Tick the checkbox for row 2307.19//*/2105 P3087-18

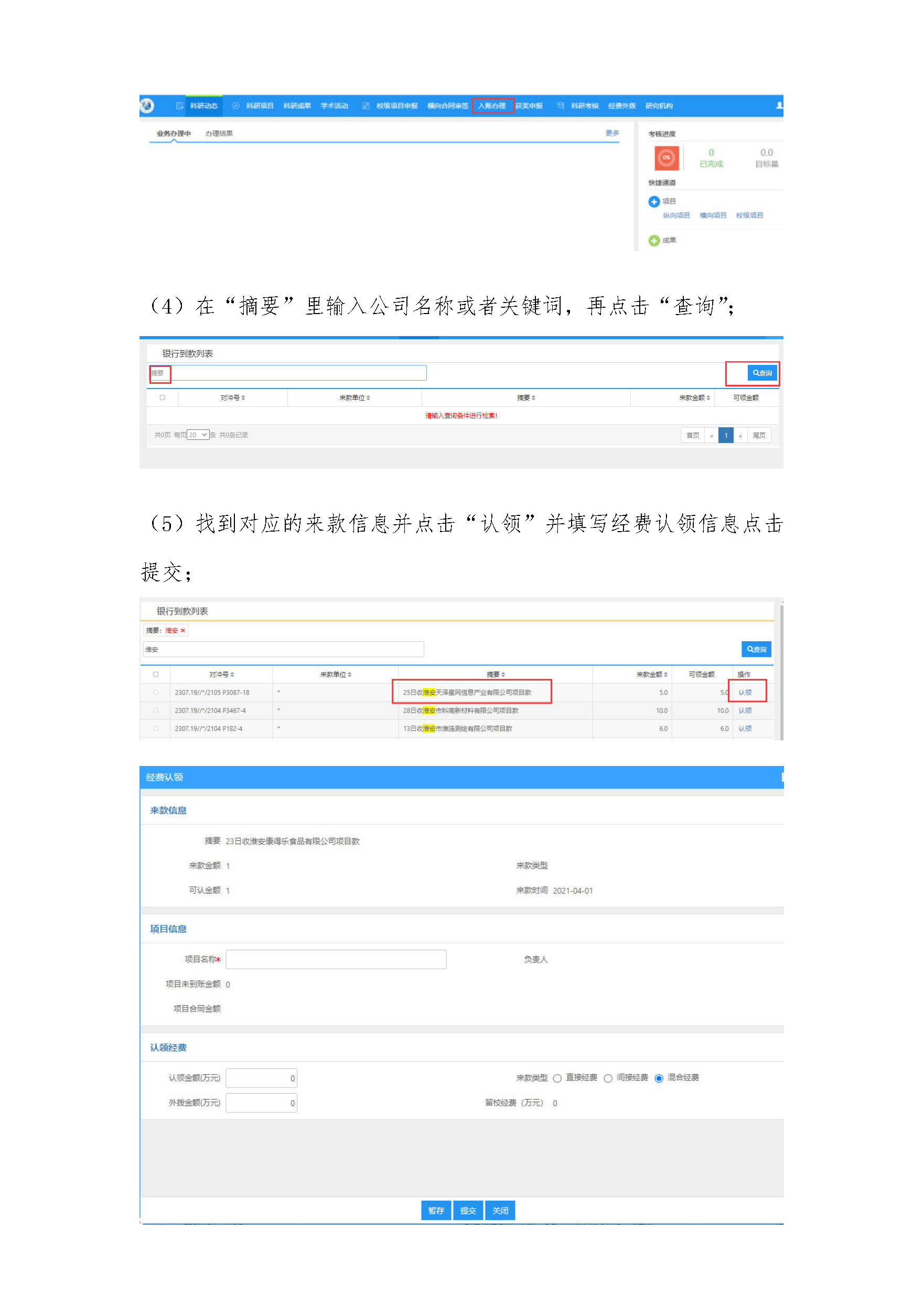[155, 692]
